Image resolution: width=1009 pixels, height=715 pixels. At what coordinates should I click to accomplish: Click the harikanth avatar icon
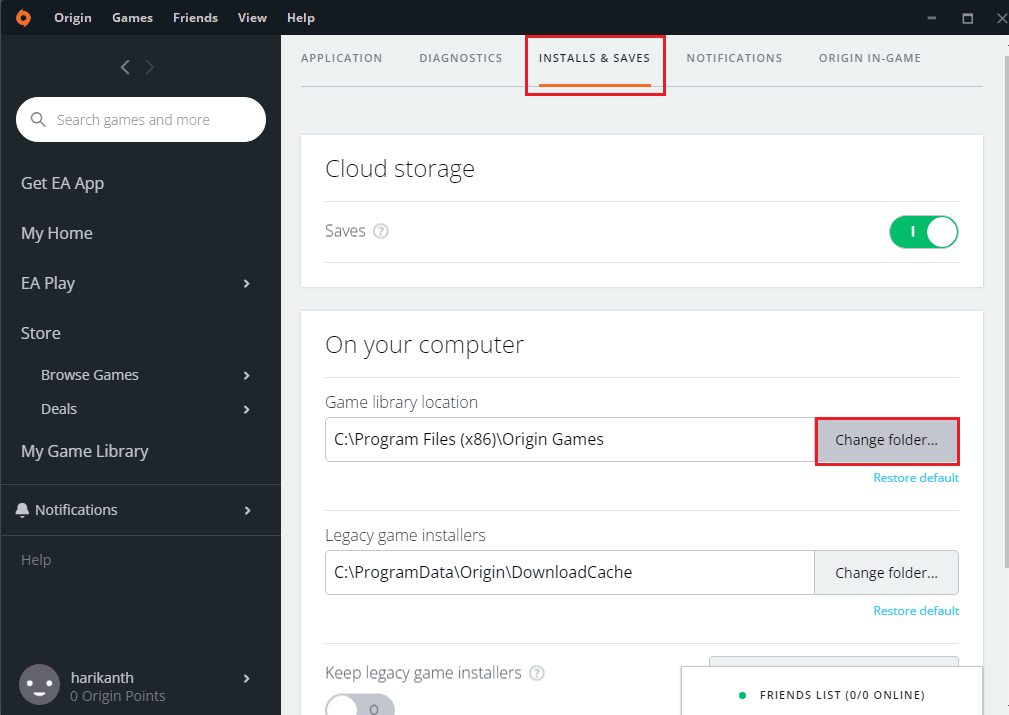[x=39, y=685]
